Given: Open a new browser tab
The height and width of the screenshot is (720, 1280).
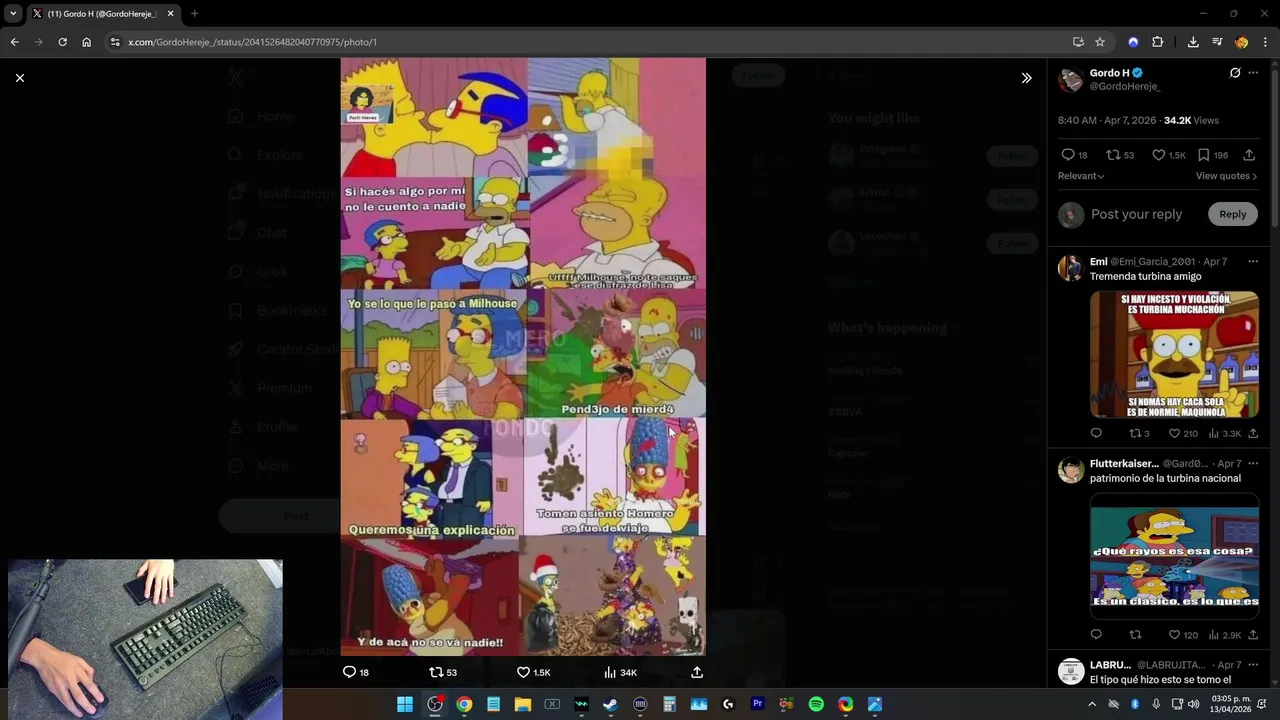Looking at the screenshot, I should pos(194,14).
